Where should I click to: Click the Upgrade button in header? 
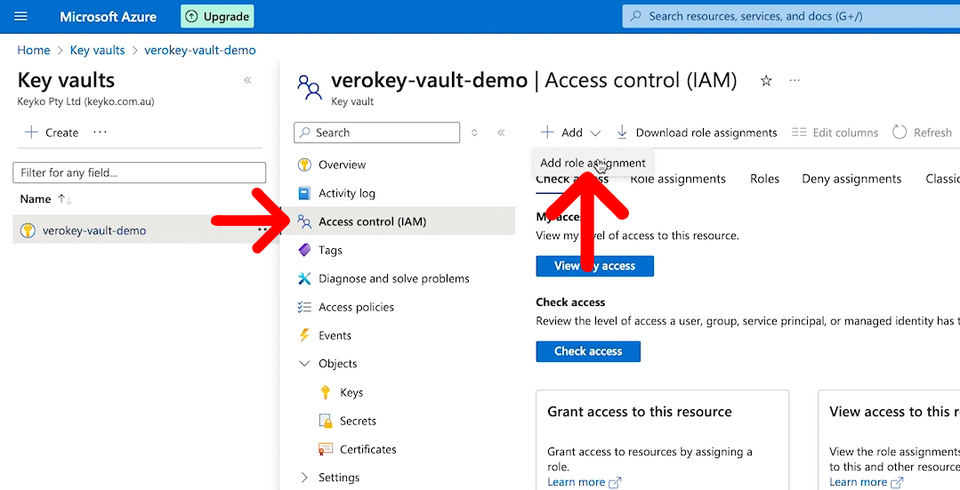point(217,17)
